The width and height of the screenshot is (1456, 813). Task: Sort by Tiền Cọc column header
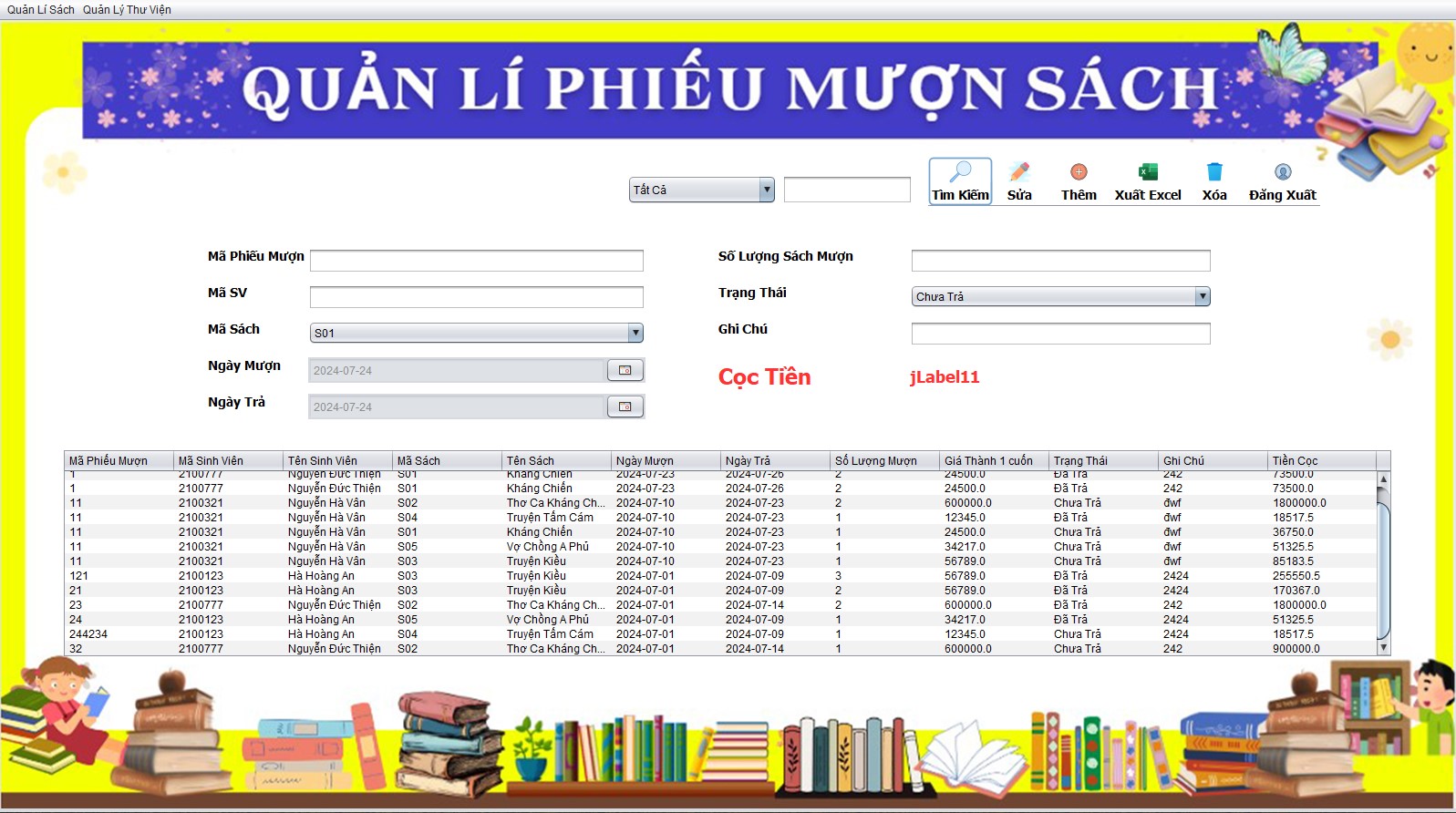pyautogui.click(x=1322, y=460)
